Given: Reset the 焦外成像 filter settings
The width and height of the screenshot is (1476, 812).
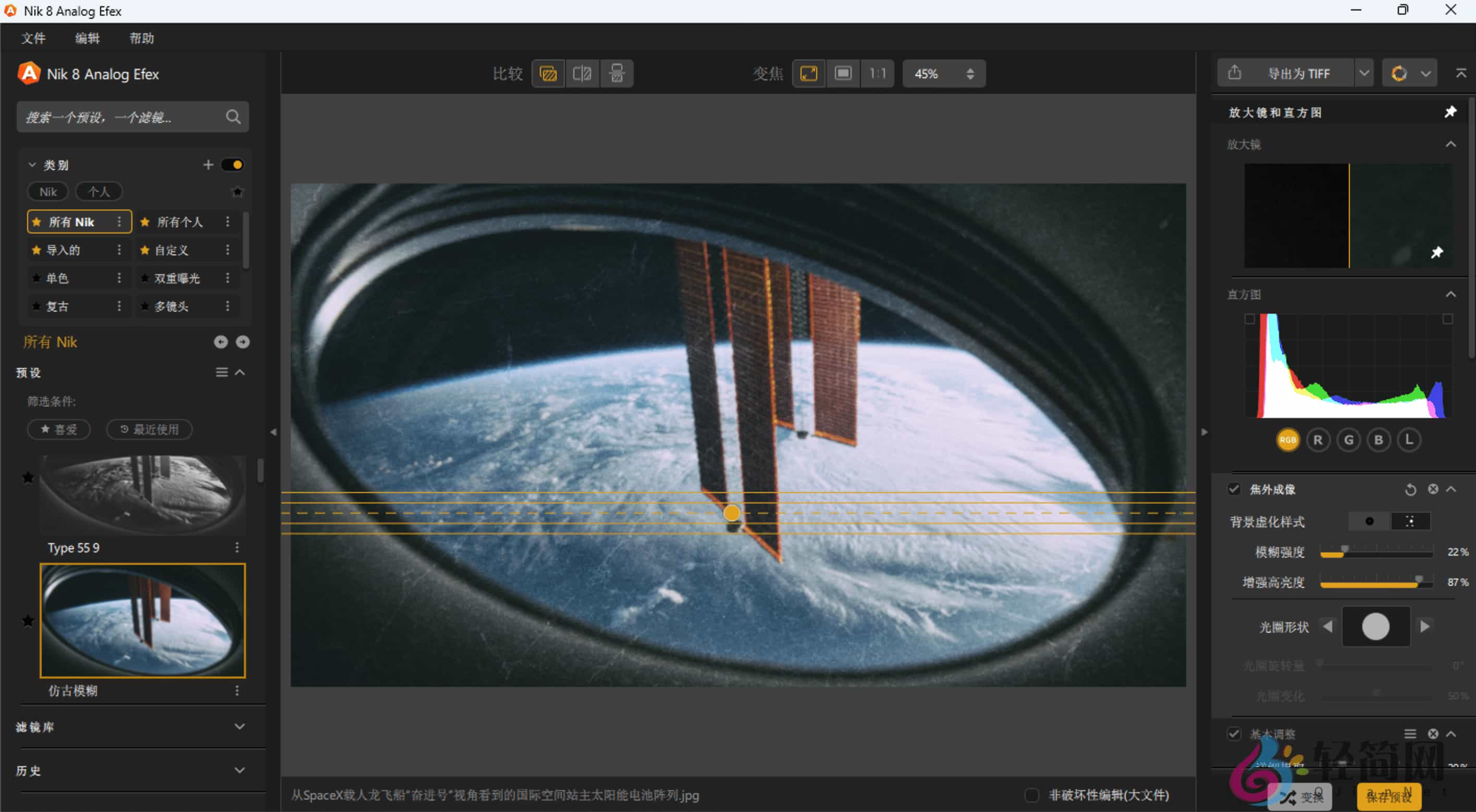Looking at the screenshot, I should click(x=1410, y=489).
